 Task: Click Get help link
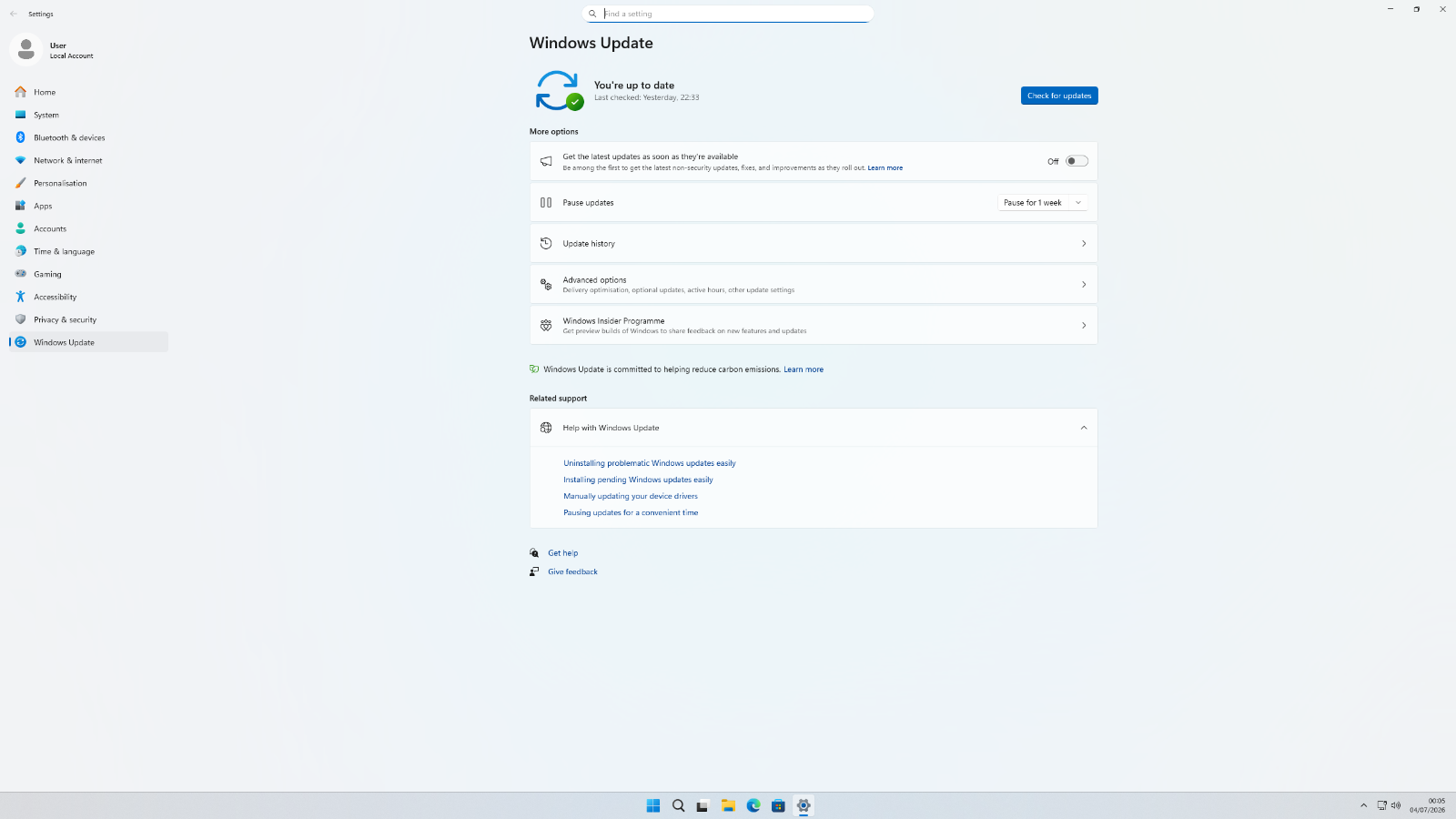tap(563, 553)
